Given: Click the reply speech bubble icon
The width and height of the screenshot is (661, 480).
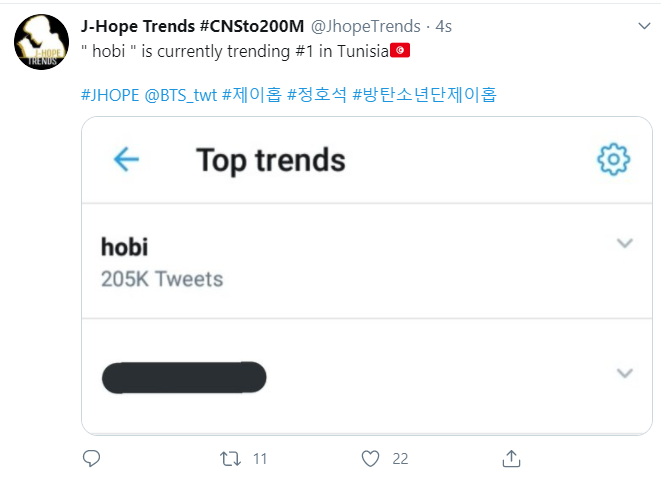Looking at the screenshot, I should [x=91, y=459].
